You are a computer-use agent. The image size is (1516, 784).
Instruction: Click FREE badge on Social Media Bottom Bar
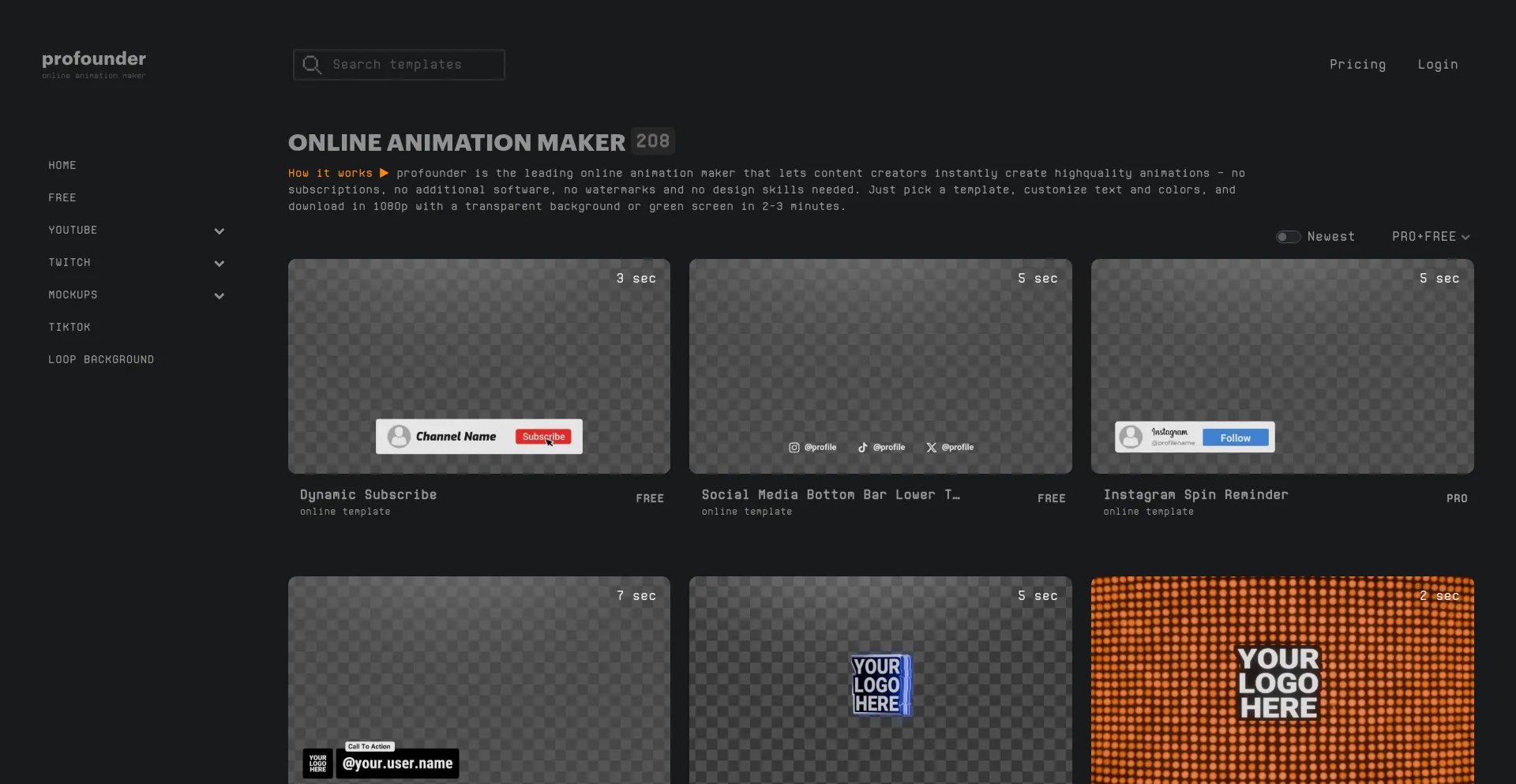[x=1051, y=498]
